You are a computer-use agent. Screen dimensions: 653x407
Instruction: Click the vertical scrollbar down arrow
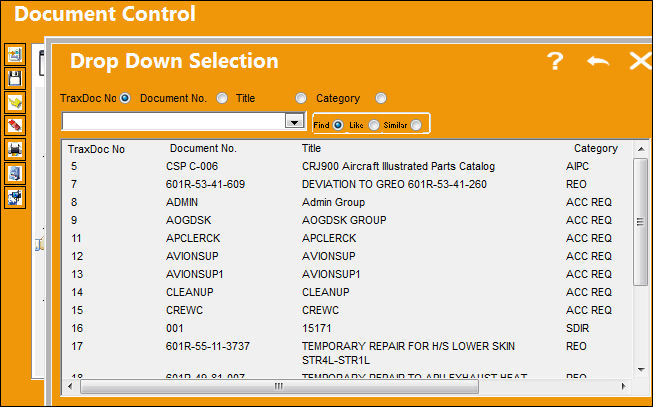tap(641, 369)
